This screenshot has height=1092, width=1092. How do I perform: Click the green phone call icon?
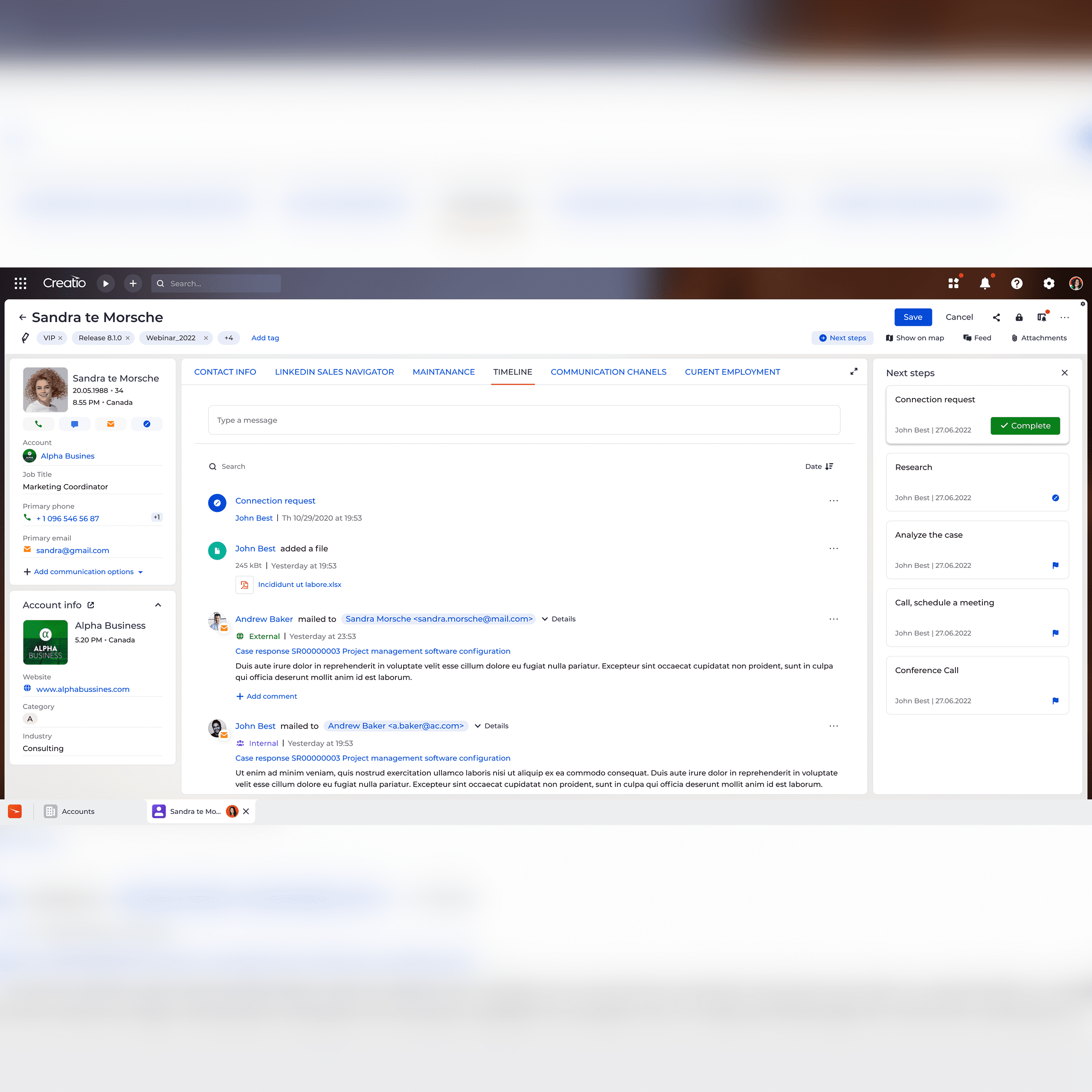[x=38, y=424]
